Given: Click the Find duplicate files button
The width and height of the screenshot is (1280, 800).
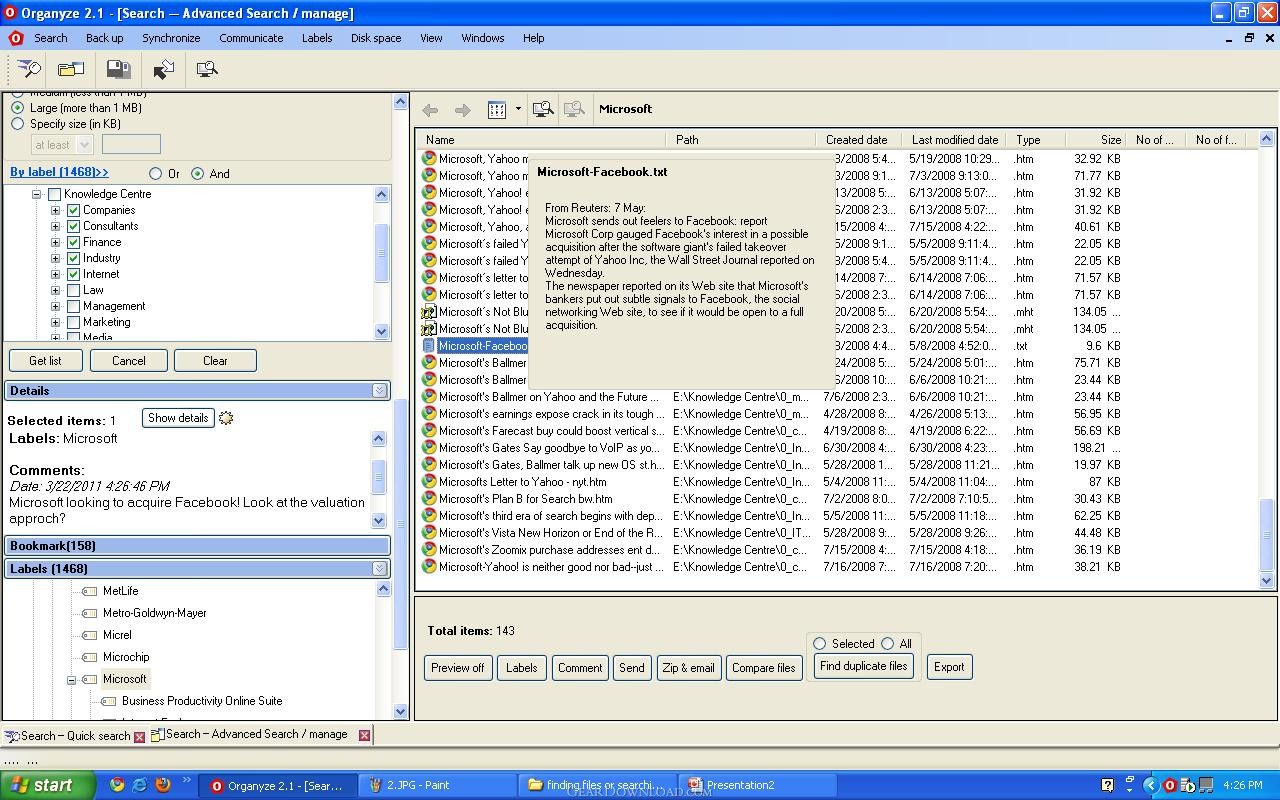Looking at the screenshot, I should click(864, 666).
